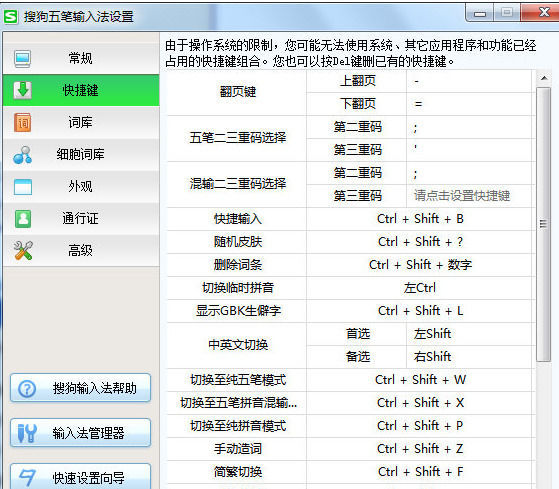Click the green arrow 快捷键 icon
Viewport: 559px width, 489px height.
(x=23, y=90)
